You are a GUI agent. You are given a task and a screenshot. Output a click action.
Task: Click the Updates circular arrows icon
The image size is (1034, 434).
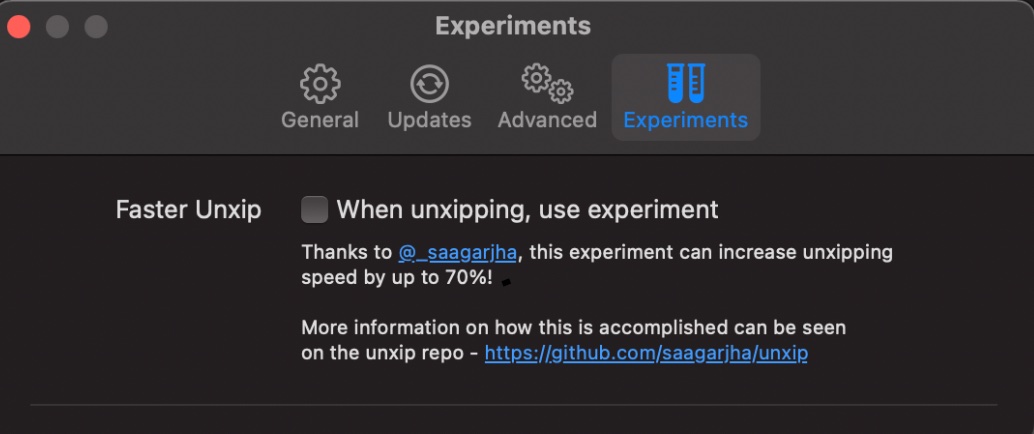[429, 84]
